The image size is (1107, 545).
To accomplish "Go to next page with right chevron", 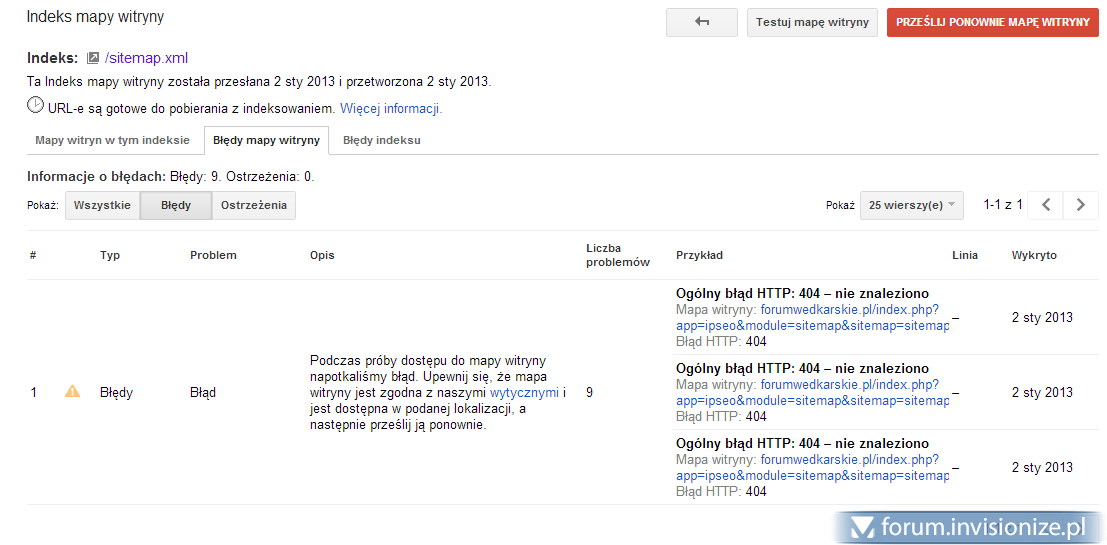I will 1080,205.
